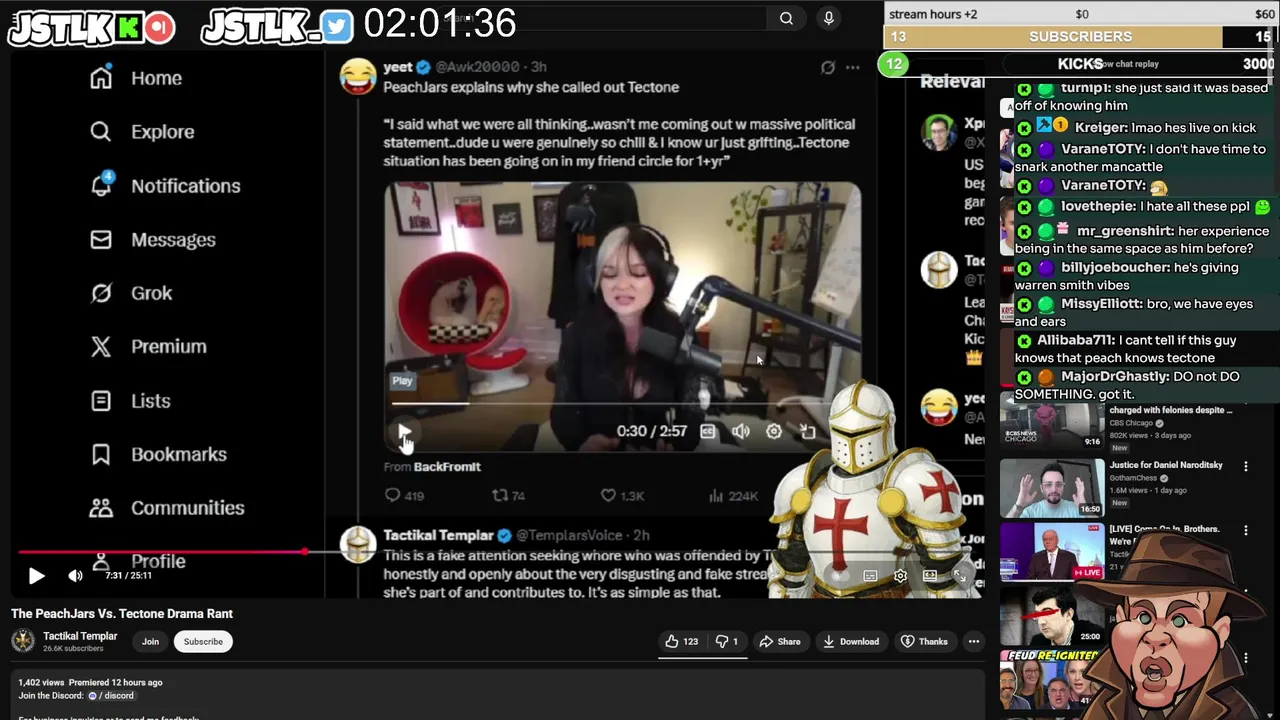Open the BackFromIt source link
Image resolution: width=1280 pixels, height=720 pixels.
(447, 467)
